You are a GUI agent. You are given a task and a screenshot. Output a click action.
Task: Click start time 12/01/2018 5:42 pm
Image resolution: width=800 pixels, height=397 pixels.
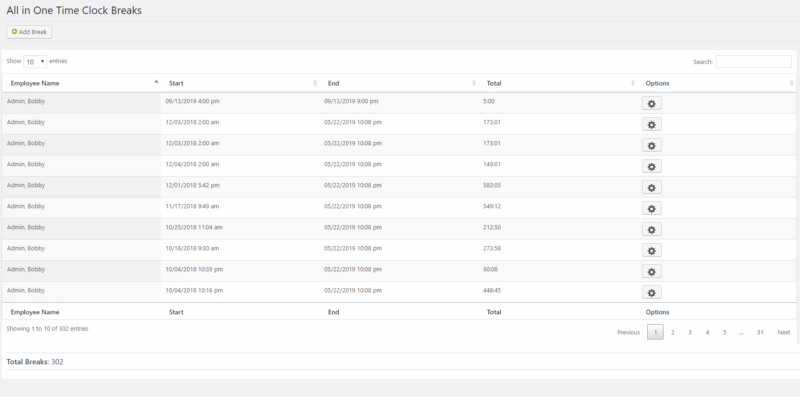192,185
